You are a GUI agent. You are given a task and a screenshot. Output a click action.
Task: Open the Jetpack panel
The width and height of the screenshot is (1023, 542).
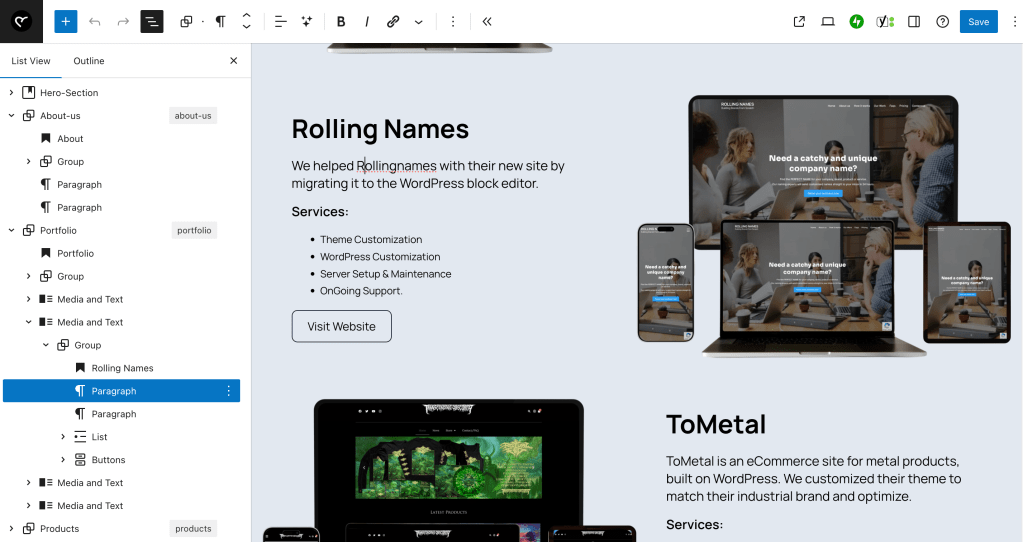(x=856, y=22)
